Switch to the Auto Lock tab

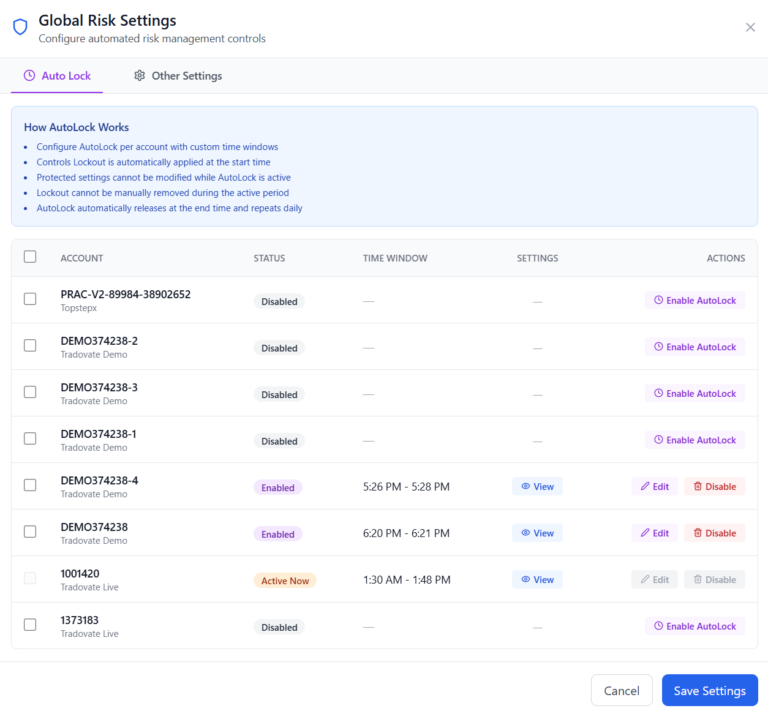57,76
